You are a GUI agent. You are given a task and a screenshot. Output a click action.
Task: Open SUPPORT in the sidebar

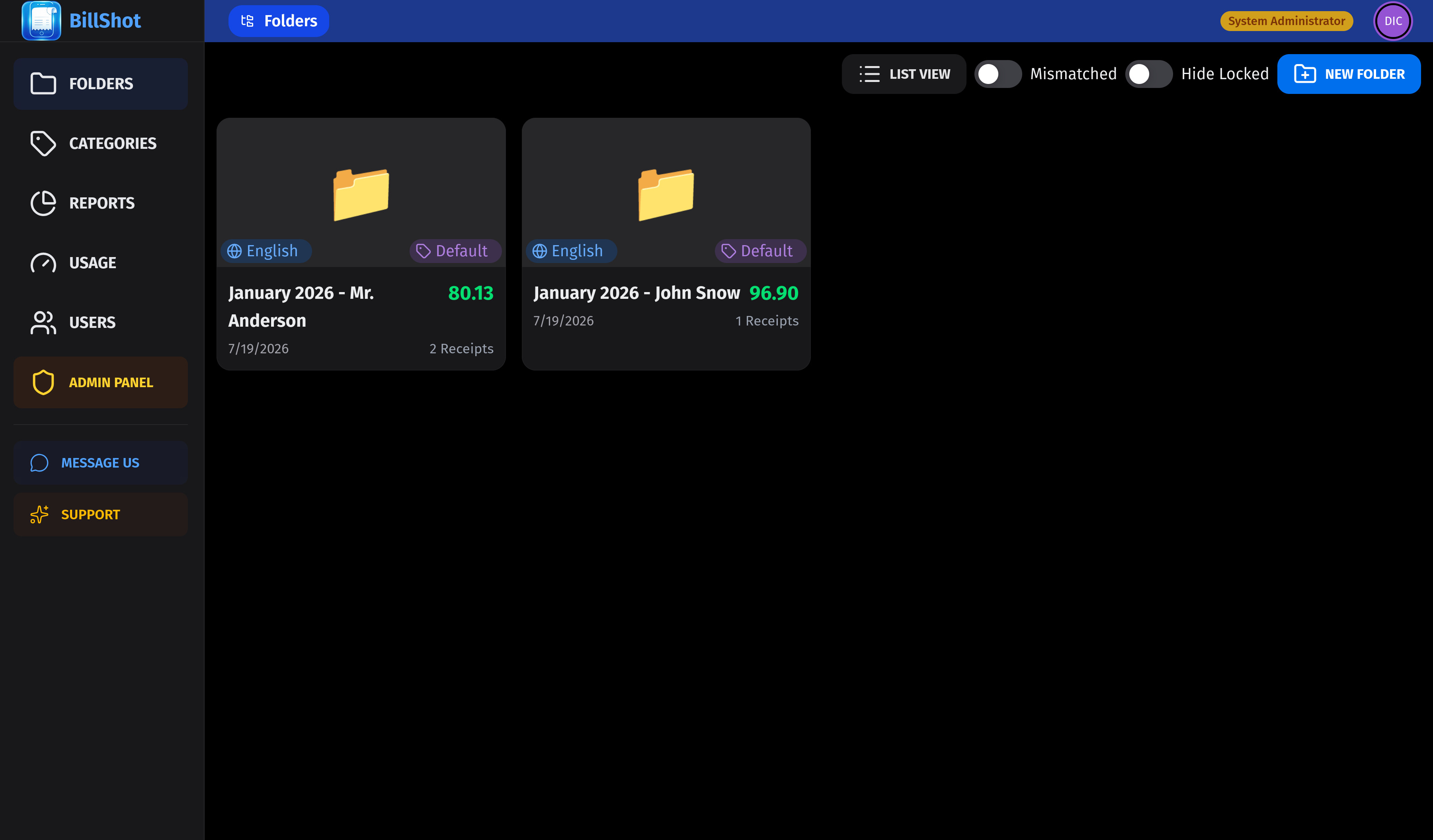pos(101,515)
